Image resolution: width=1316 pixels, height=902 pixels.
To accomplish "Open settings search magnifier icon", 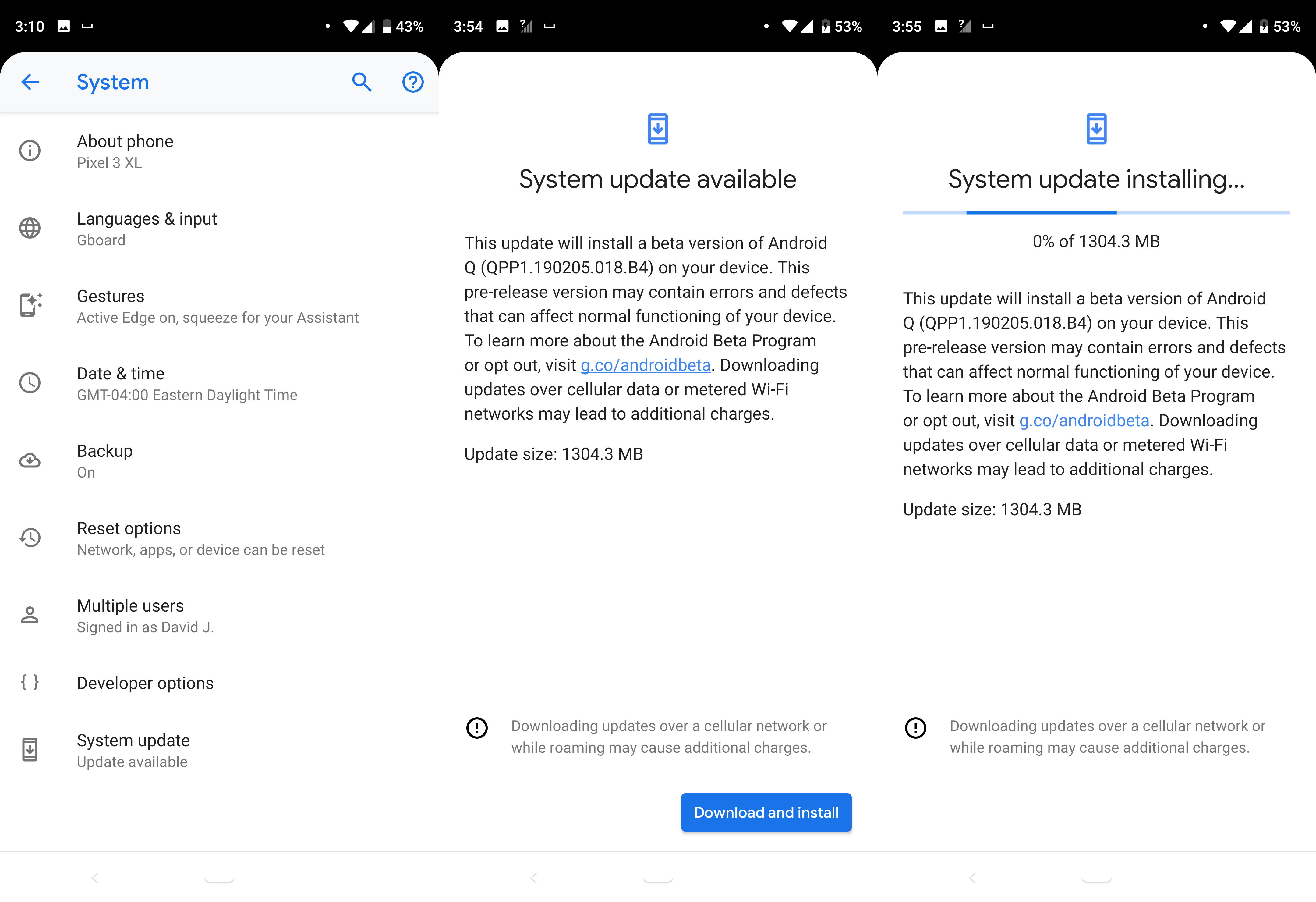I will click(361, 82).
